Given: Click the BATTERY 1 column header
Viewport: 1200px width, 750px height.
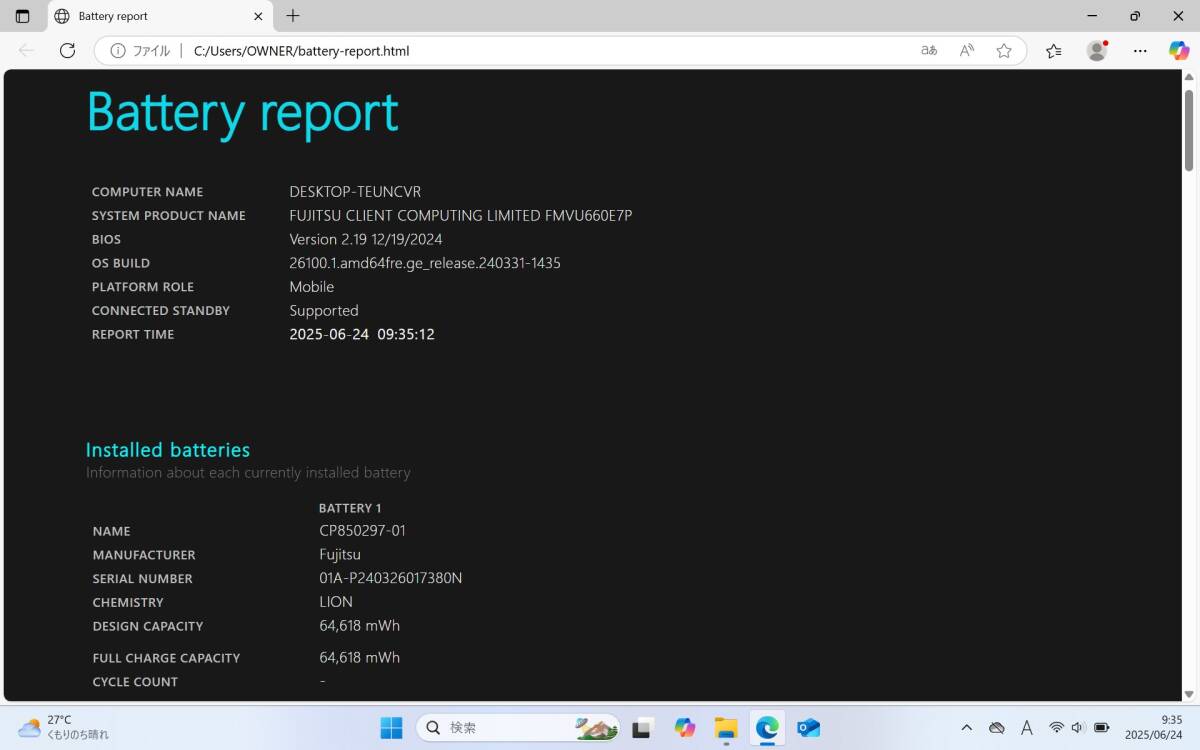Looking at the screenshot, I should pyautogui.click(x=350, y=508).
